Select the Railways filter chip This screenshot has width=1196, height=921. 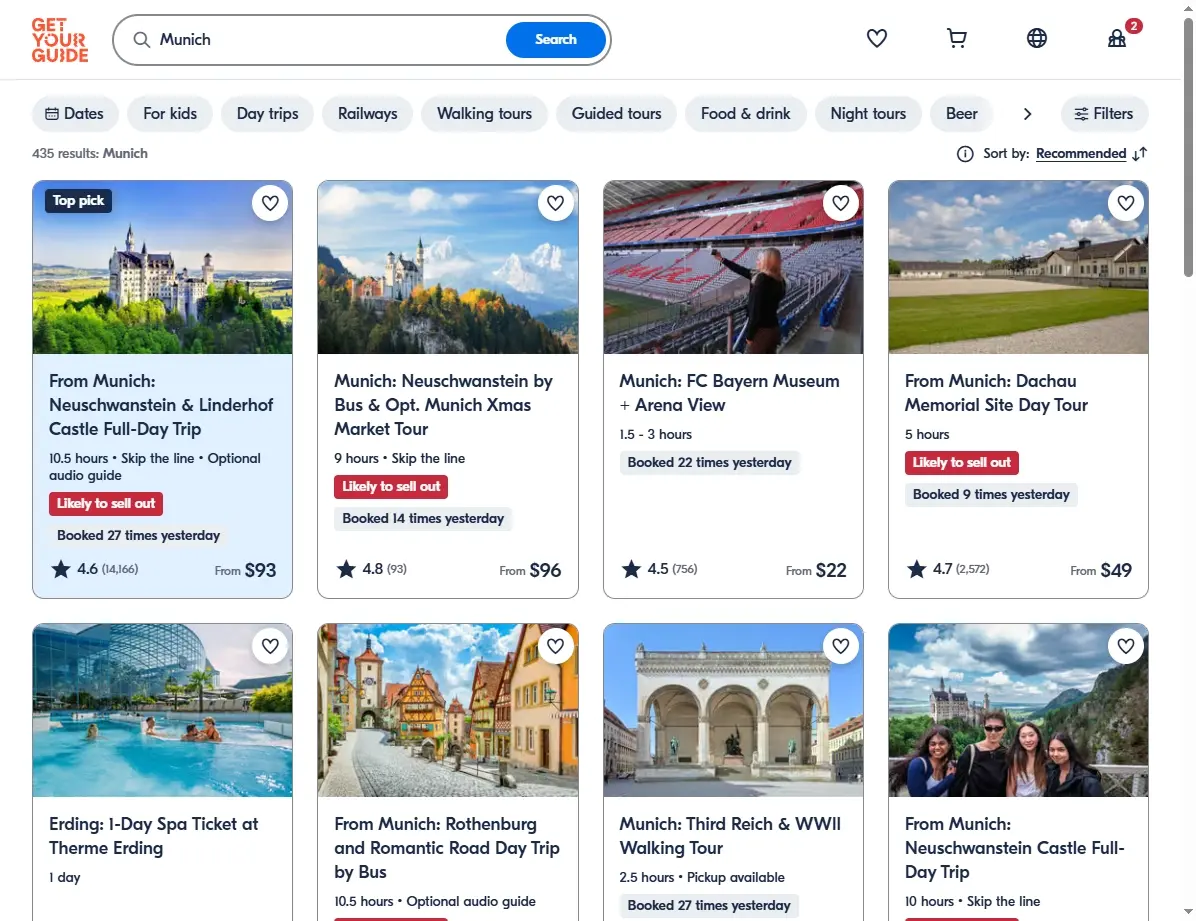[368, 114]
